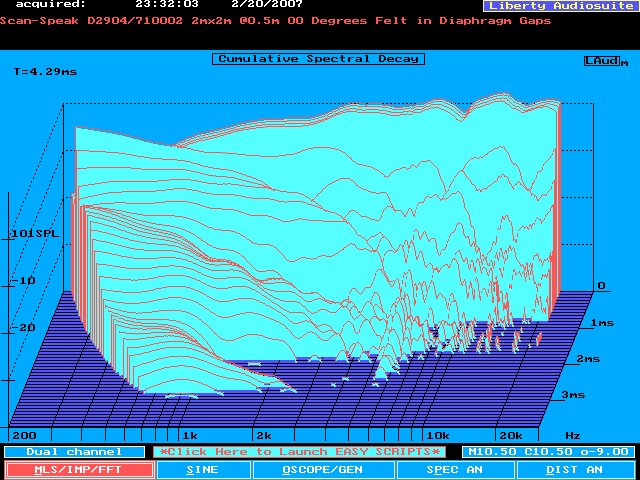Click the Cumulative Spectral Decay title
640x480 pixels.
[318, 59]
